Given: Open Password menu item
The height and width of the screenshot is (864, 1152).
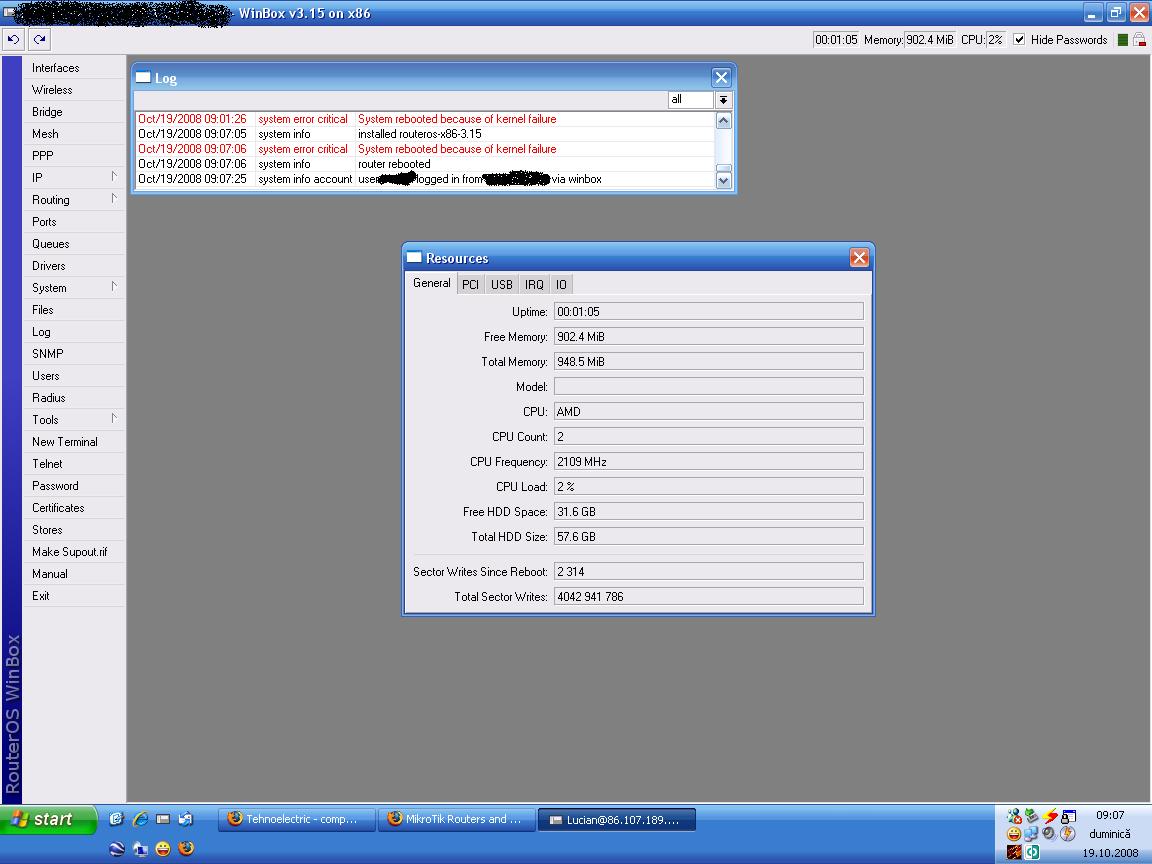Looking at the screenshot, I should click(x=73, y=486).
